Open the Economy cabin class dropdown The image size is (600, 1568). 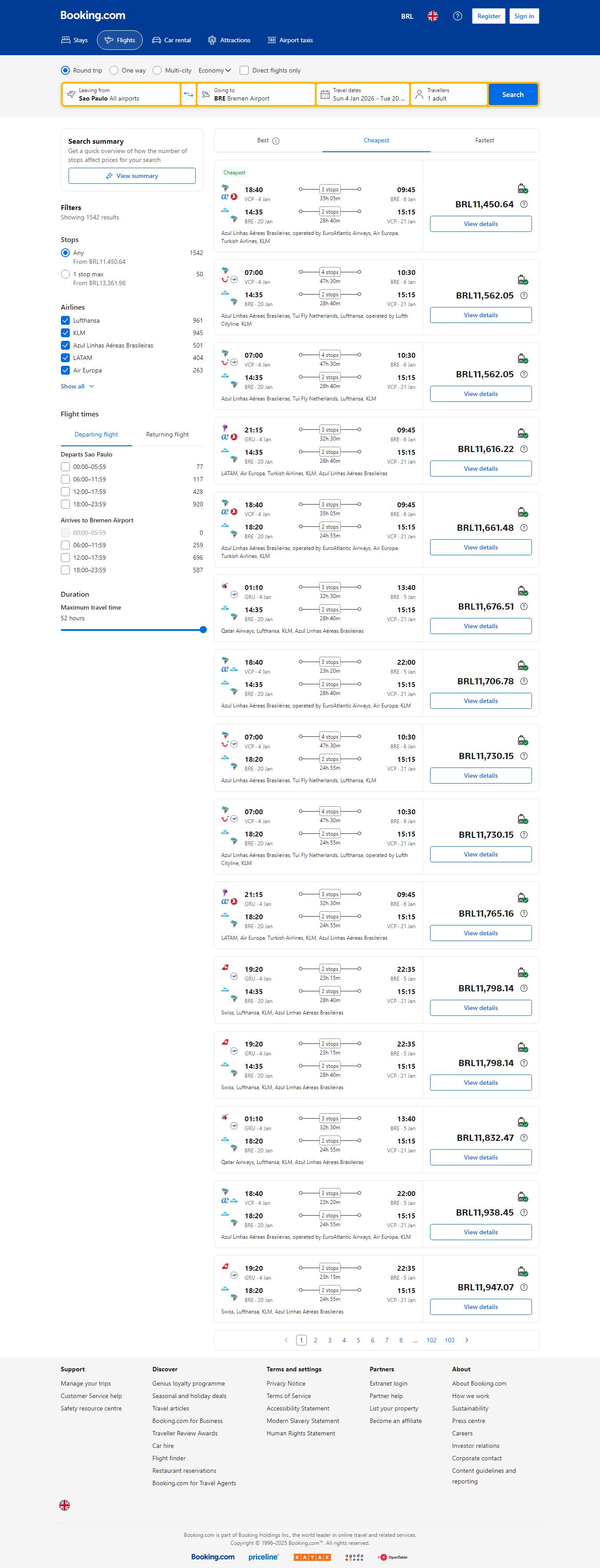coord(214,71)
